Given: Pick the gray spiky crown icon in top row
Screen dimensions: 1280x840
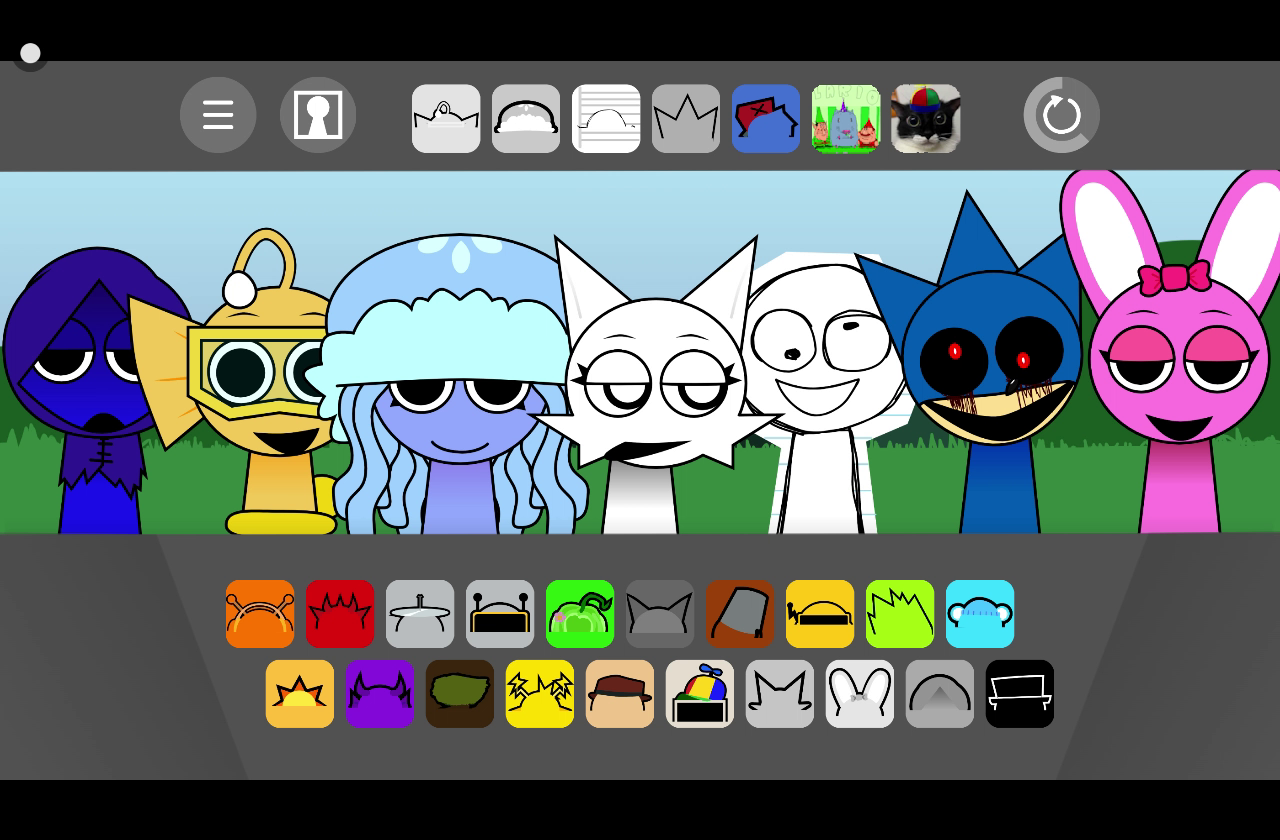Looking at the screenshot, I should pyautogui.click(x=686, y=119).
